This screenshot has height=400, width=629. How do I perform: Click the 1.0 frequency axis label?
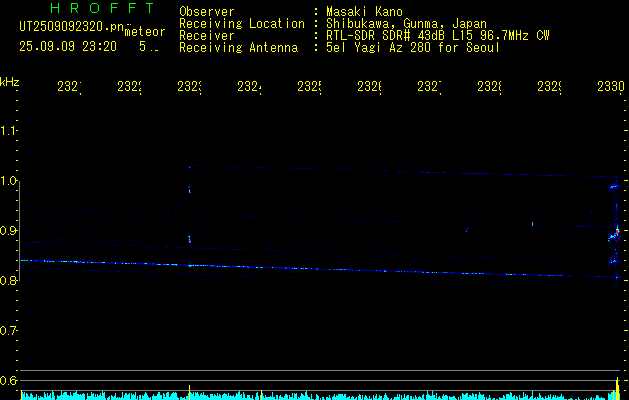[8, 181]
